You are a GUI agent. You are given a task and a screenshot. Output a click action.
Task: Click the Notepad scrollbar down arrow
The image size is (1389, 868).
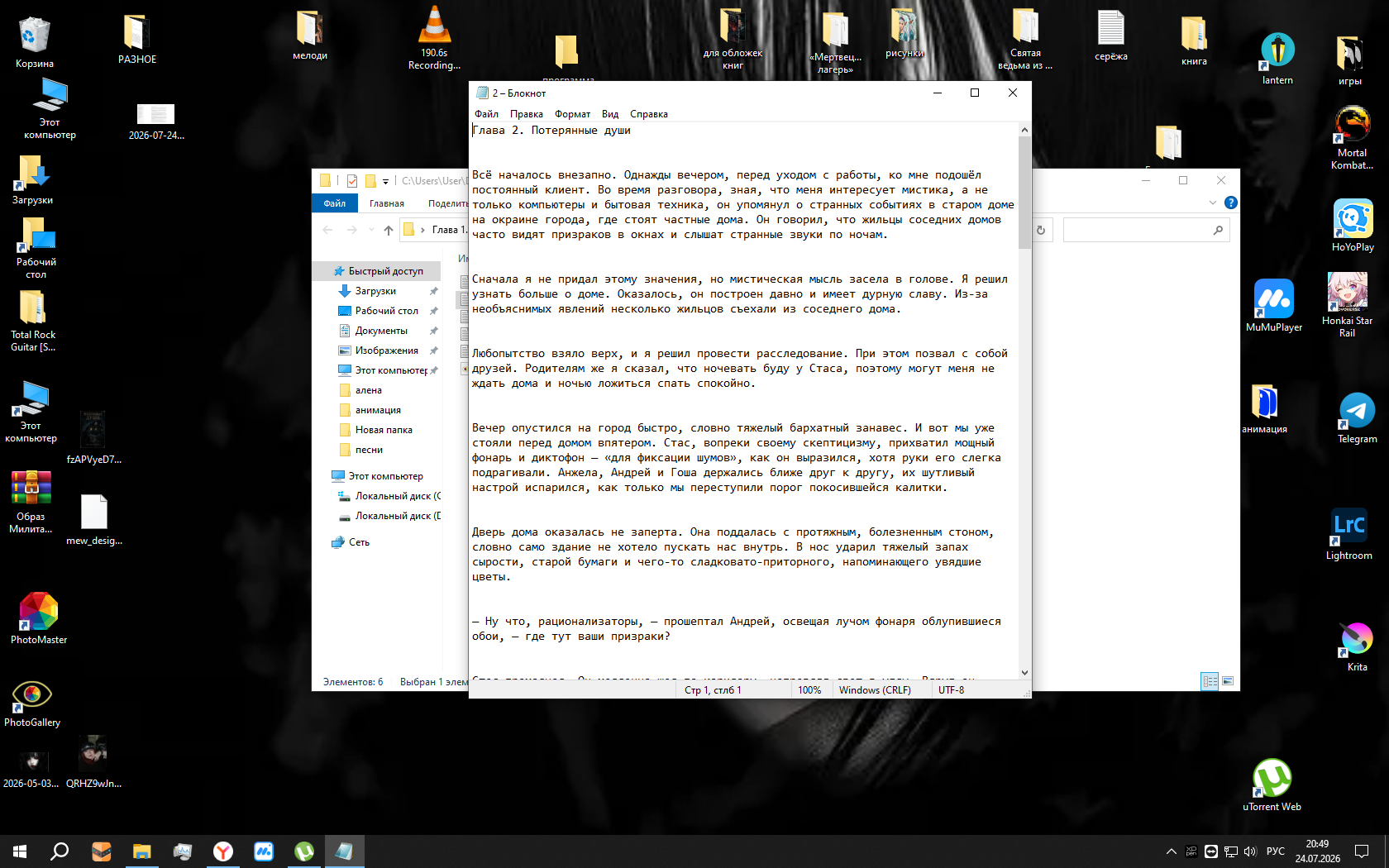pyautogui.click(x=1024, y=673)
